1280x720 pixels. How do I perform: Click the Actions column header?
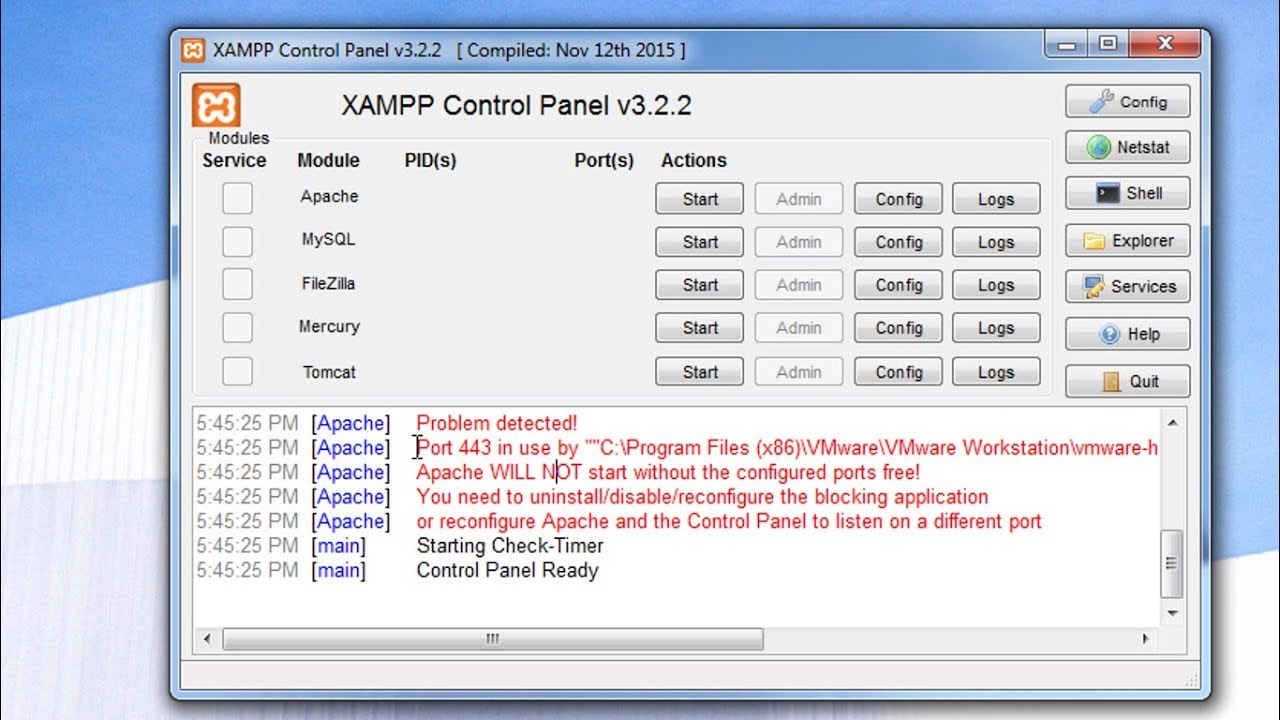coord(694,160)
